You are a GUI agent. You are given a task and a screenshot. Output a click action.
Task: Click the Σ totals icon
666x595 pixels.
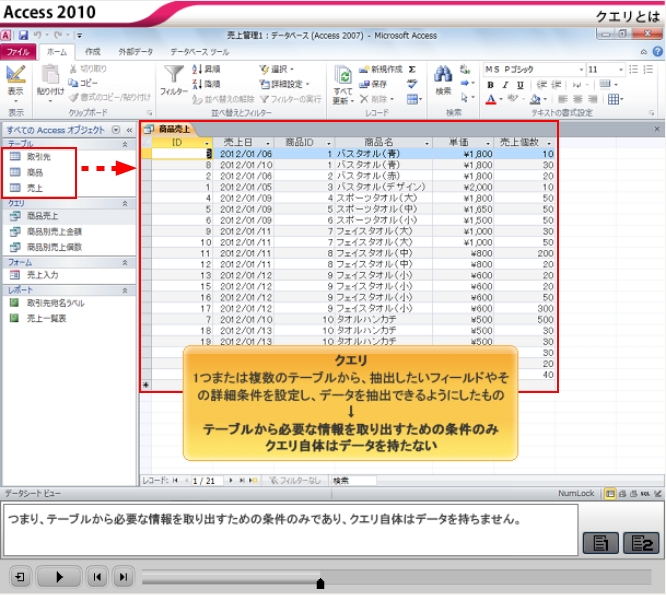tap(412, 69)
